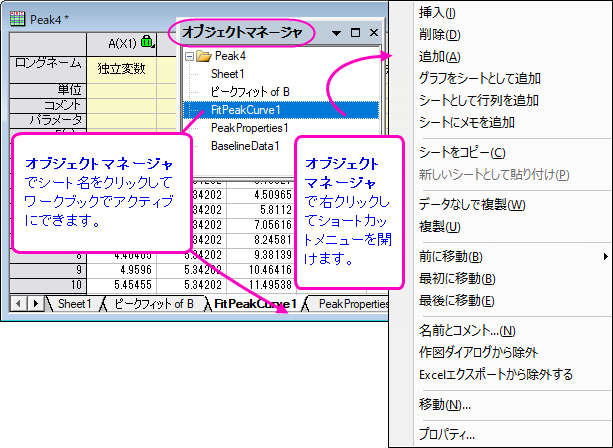Click the パラメータ row label

tap(48, 120)
